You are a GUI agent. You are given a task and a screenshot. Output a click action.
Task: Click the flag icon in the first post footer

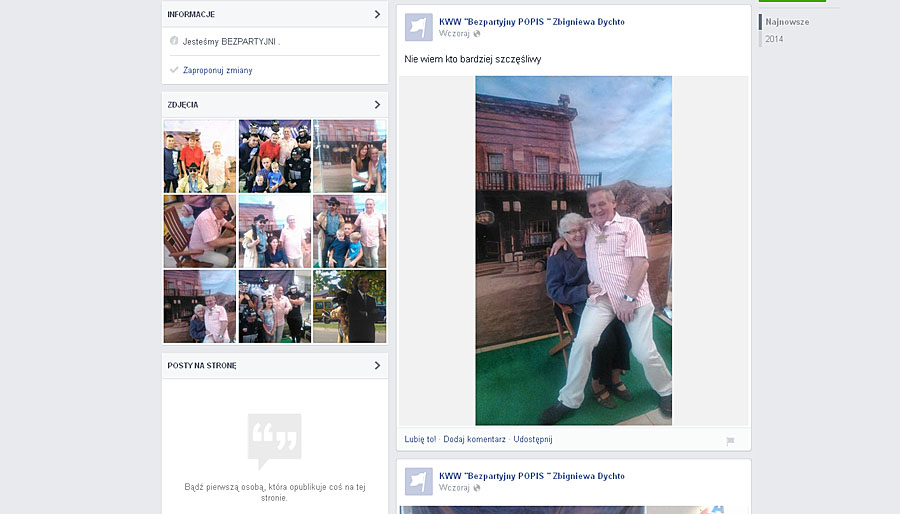coord(730,440)
